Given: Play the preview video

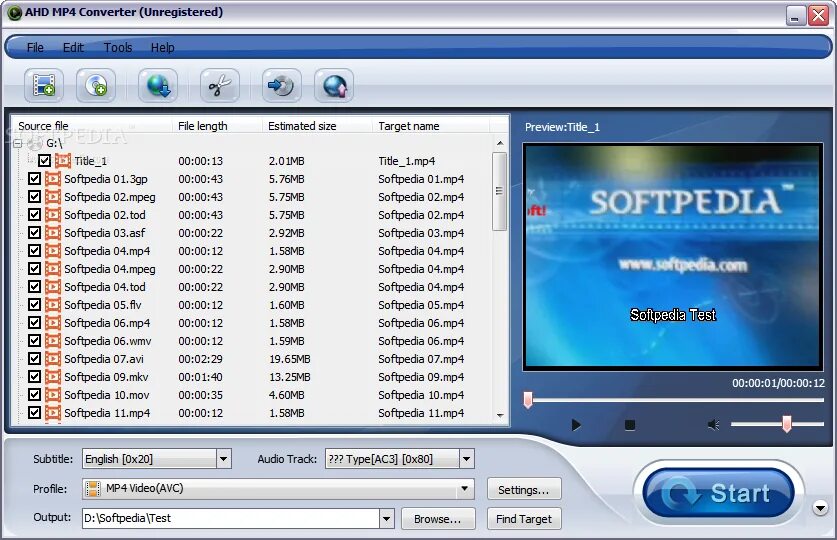Looking at the screenshot, I should [576, 425].
